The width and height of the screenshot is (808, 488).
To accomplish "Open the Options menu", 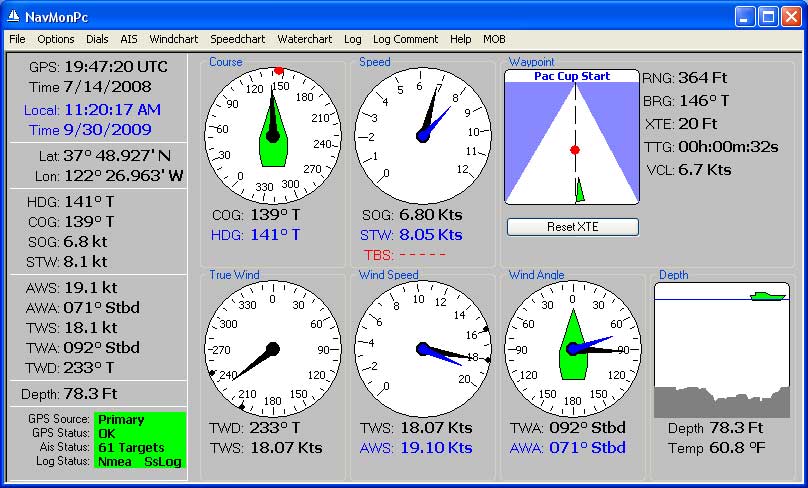I will 56,39.
